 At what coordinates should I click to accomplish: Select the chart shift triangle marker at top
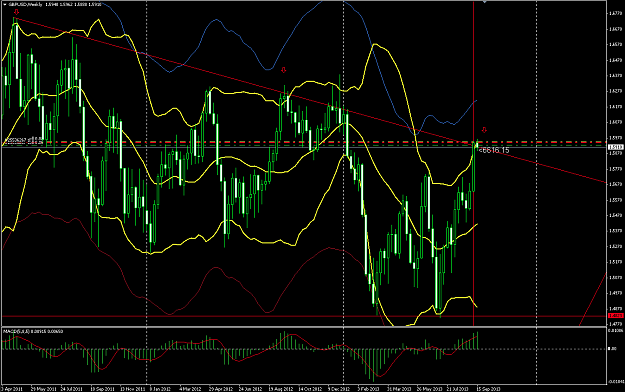coord(484,2)
